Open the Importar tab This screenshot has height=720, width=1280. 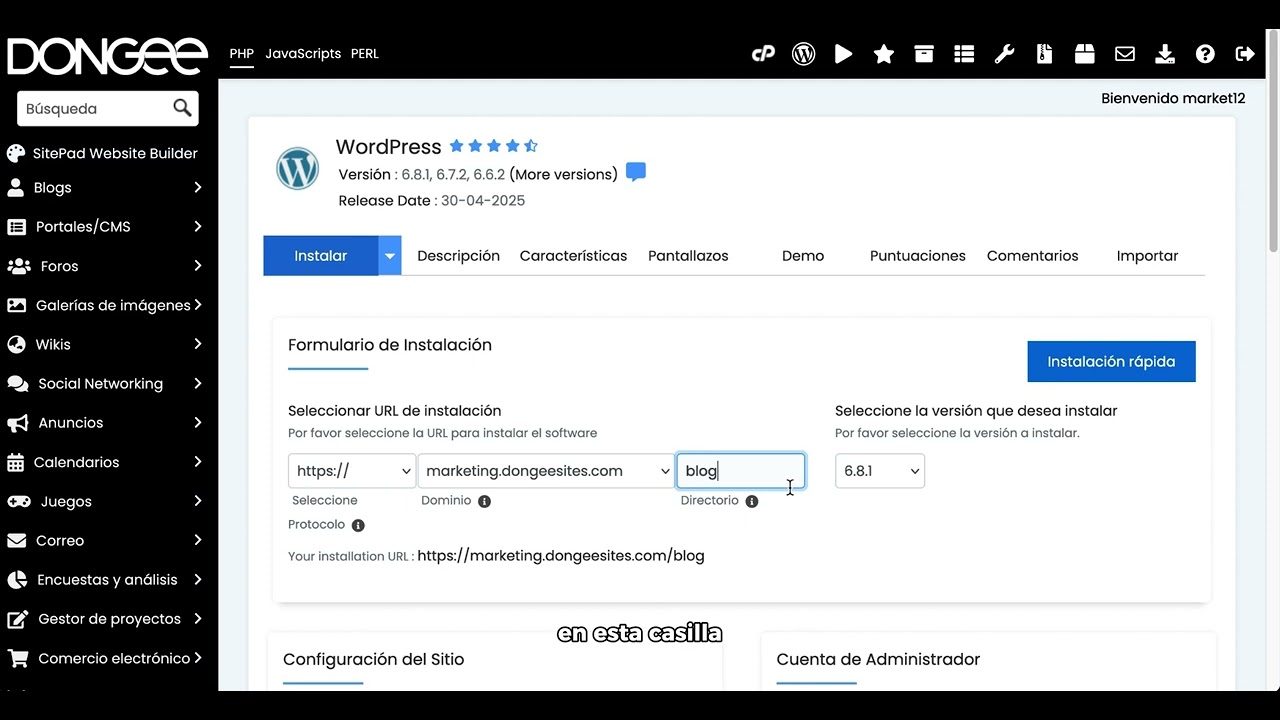pos(1147,256)
